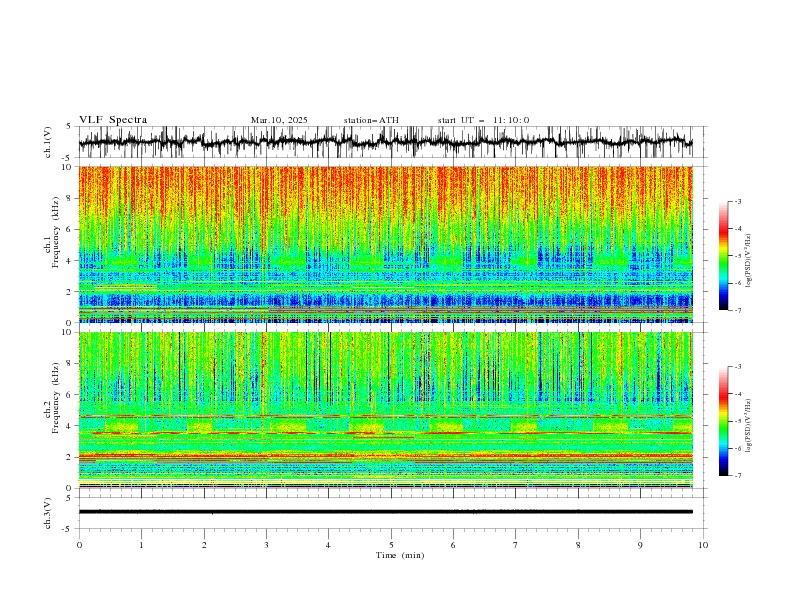Click the ch.1 spectrogram plot
Viewport: 792px width, 612px height.
(x=386, y=244)
